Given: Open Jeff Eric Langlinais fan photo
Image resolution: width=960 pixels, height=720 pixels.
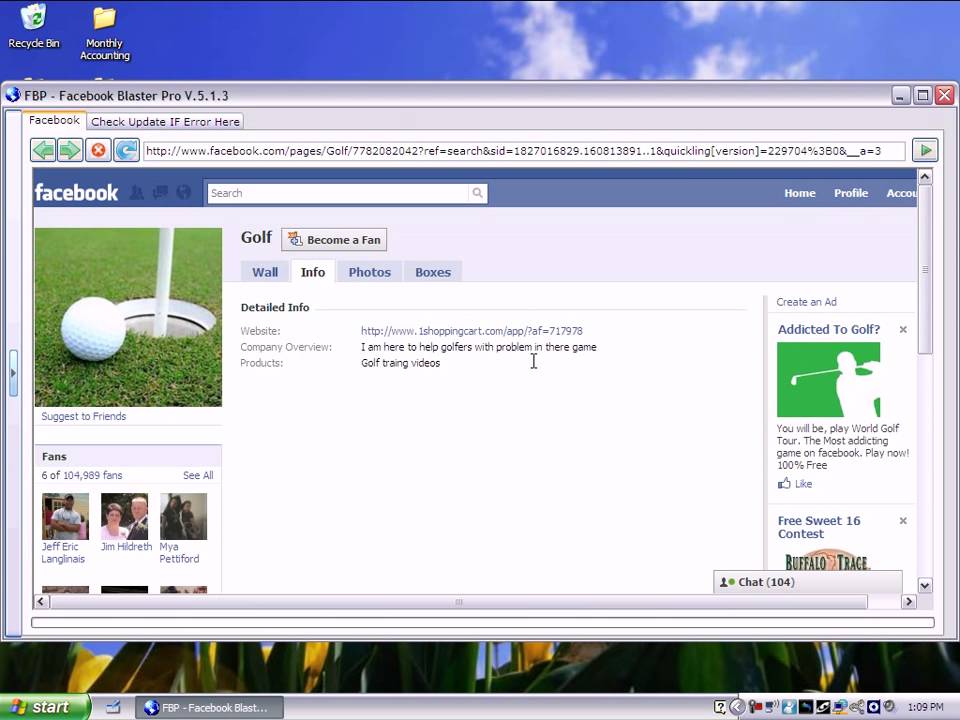Looking at the screenshot, I should tap(66, 516).
